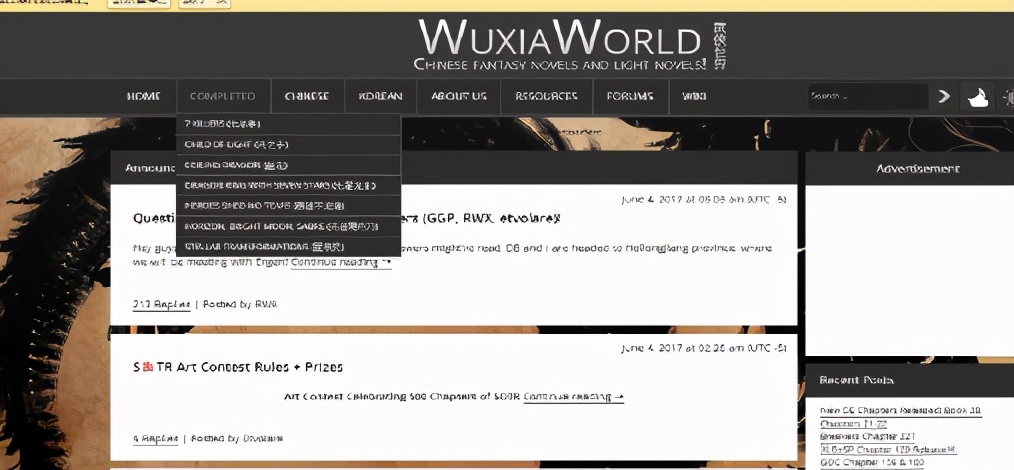Choose Stellar Transformations from the list
Image resolution: width=1014 pixels, height=470 pixels.
288,247
